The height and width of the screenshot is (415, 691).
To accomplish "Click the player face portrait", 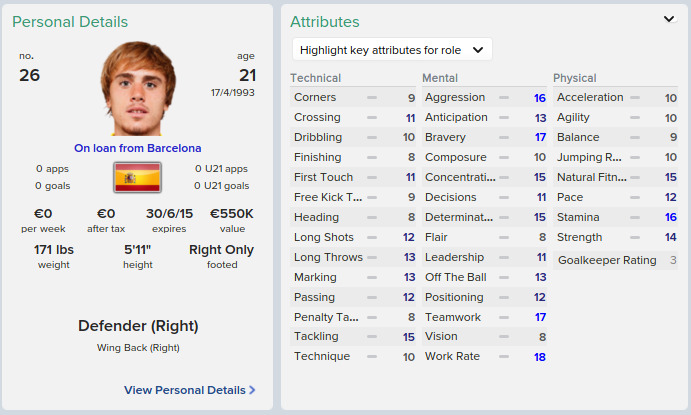I will click(138, 89).
